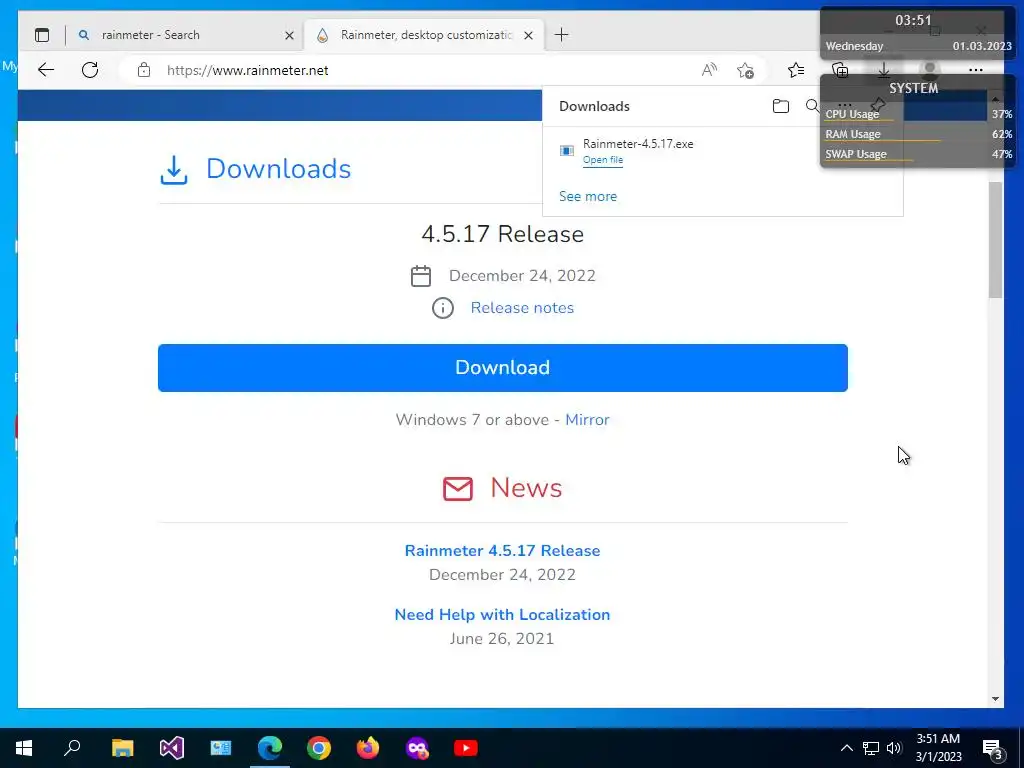
Task: Click the blue Download button
Action: [x=503, y=368]
